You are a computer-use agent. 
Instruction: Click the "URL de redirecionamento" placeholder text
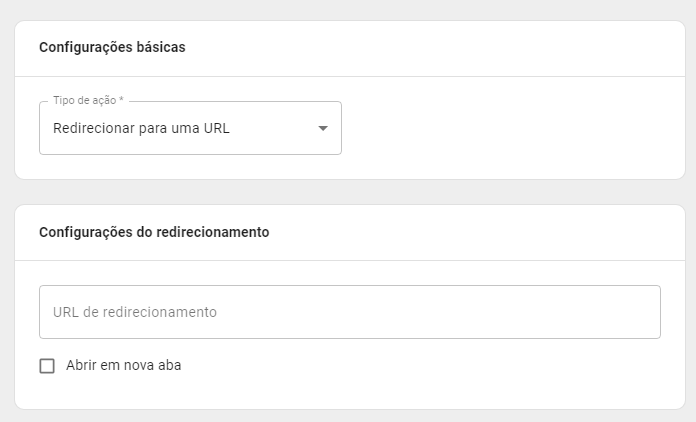[135, 312]
